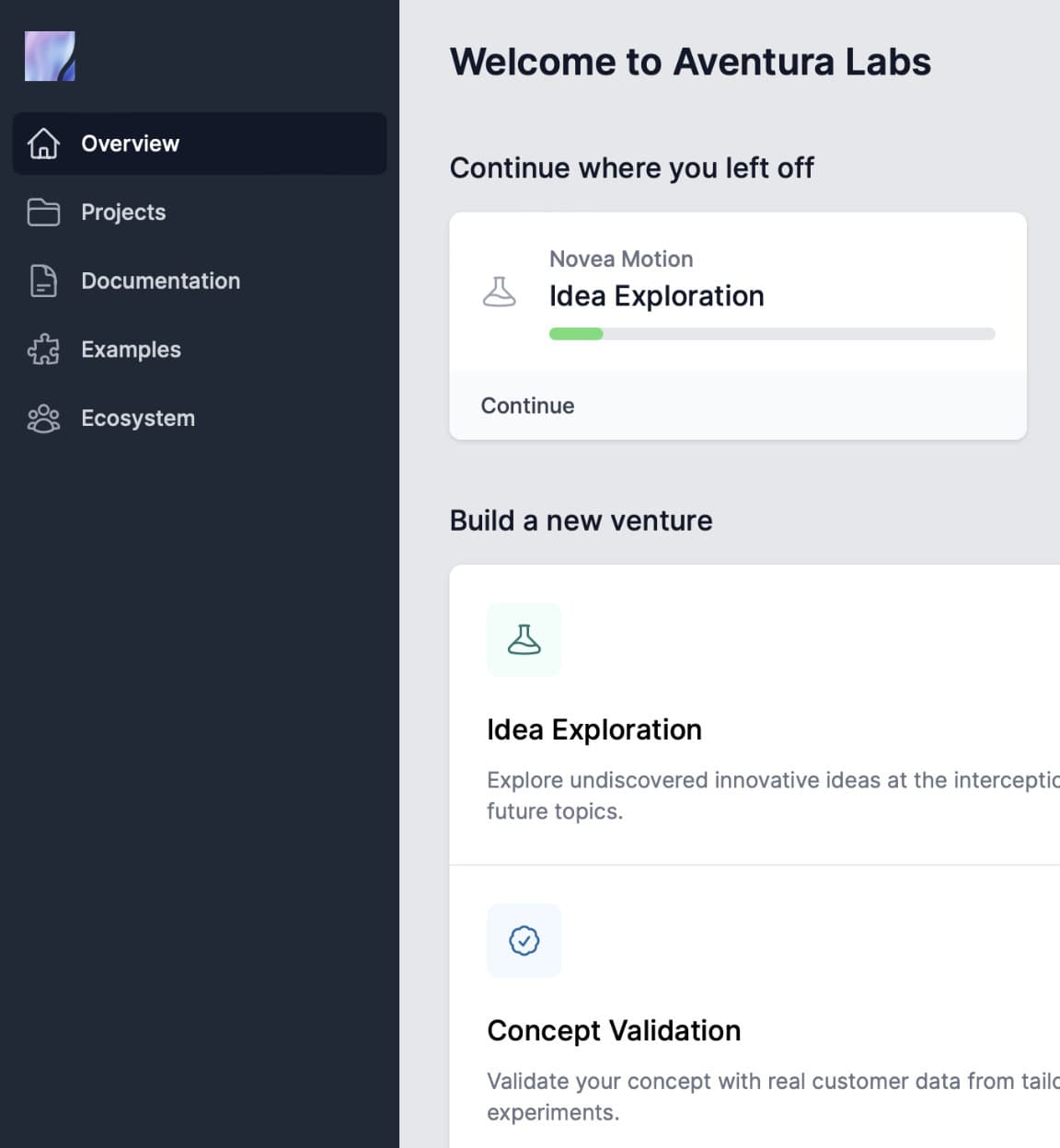
Task: Select the Welcome to Aventura Labs heading
Action: tap(690, 62)
